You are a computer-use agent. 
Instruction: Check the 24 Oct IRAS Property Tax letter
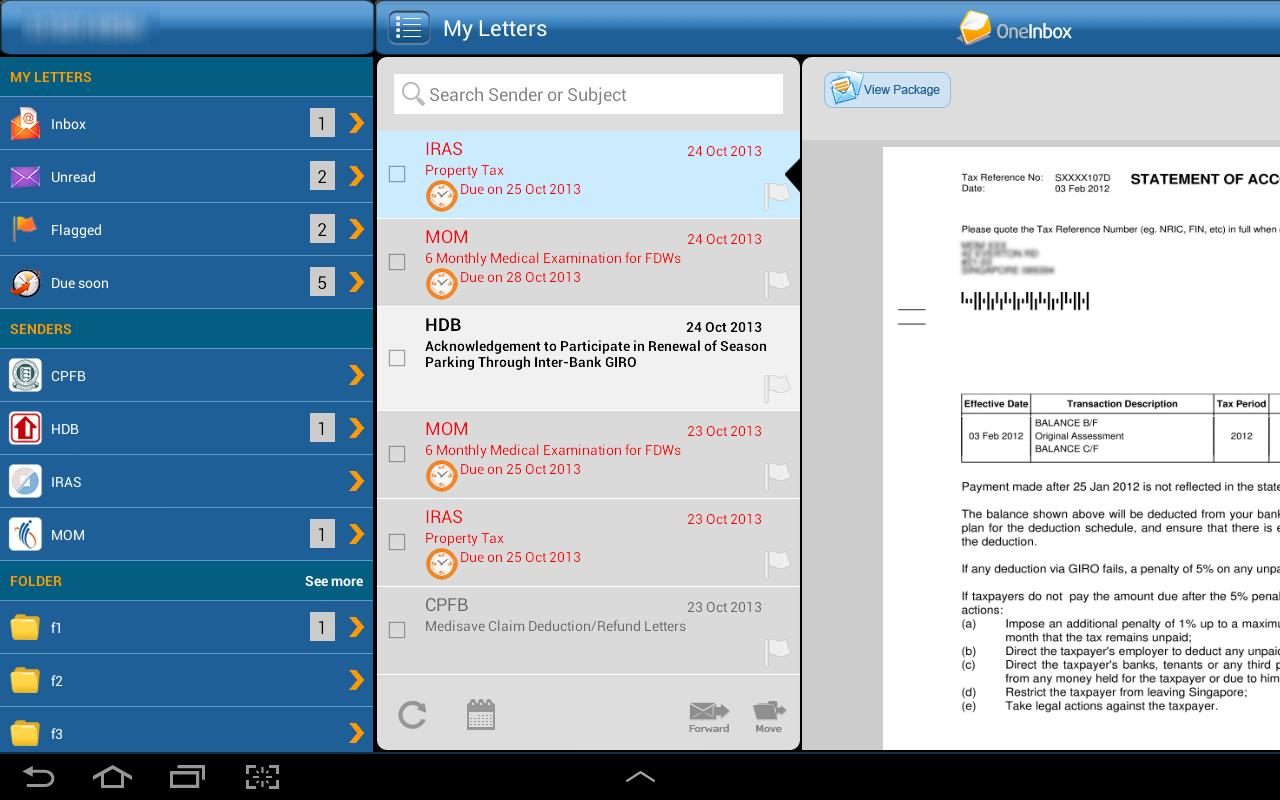(x=397, y=174)
